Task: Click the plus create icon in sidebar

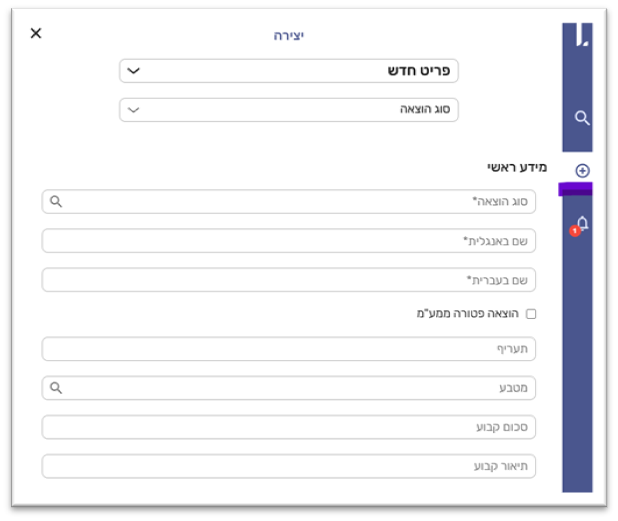Action: (x=582, y=171)
